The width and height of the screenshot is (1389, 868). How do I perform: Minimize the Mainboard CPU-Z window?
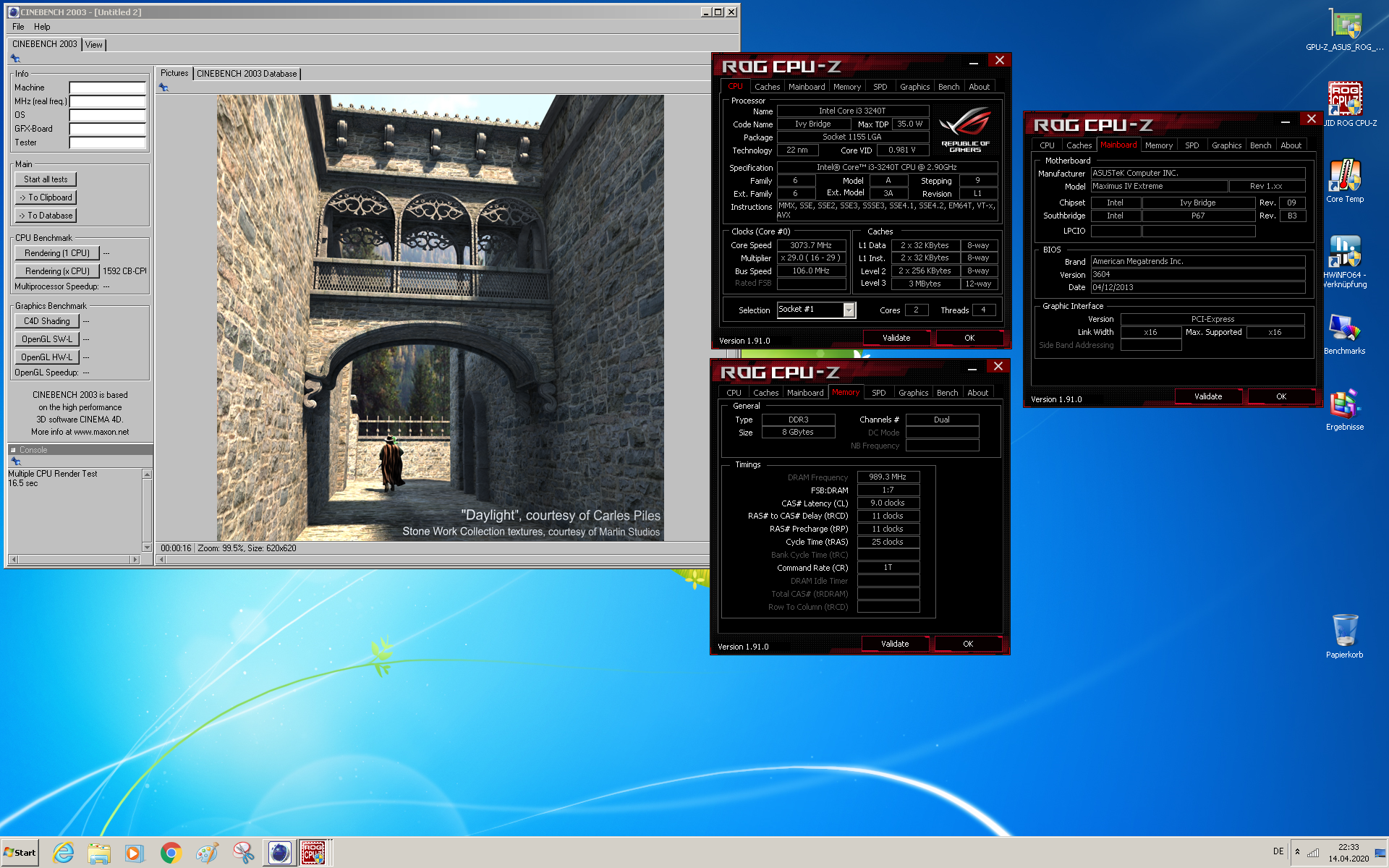pyautogui.click(x=1286, y=122)
